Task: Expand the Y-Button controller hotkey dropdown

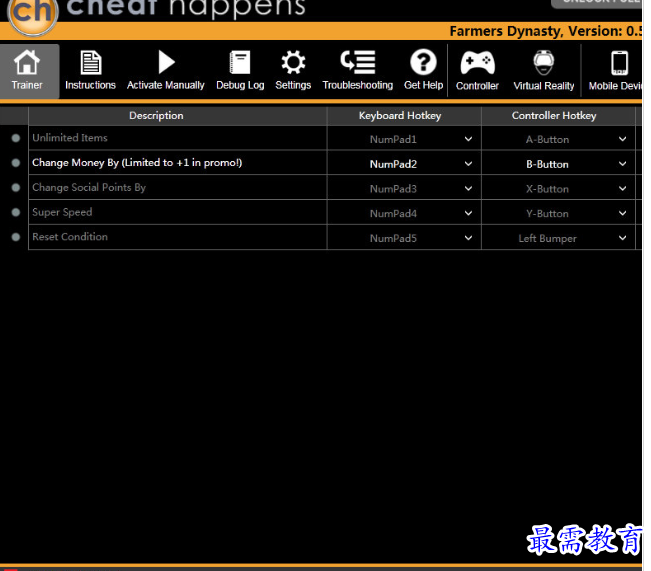Action: (x=623, y=213)
